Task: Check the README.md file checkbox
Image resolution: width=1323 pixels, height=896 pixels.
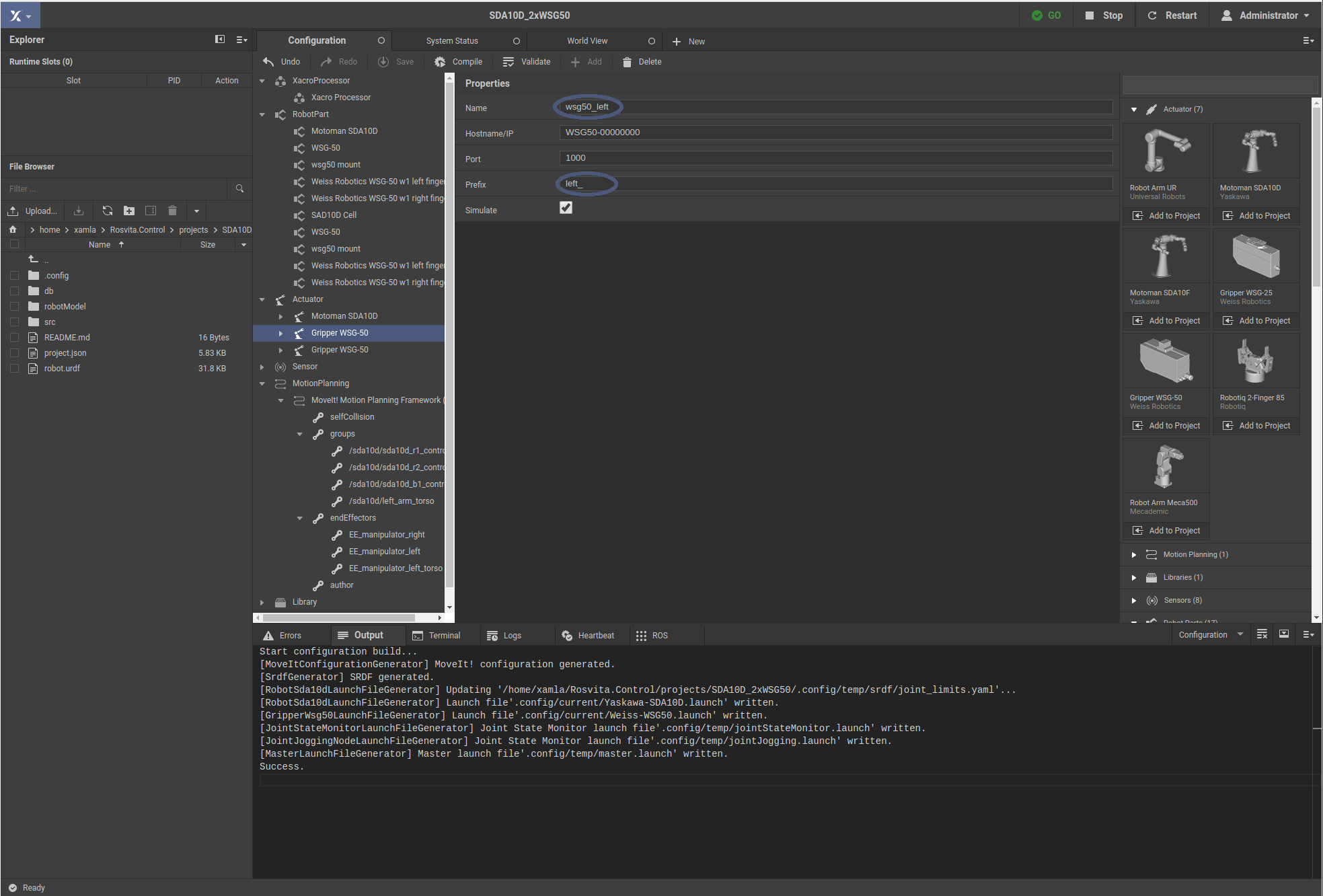Action: pyautogui.click(x=14, y=338)
